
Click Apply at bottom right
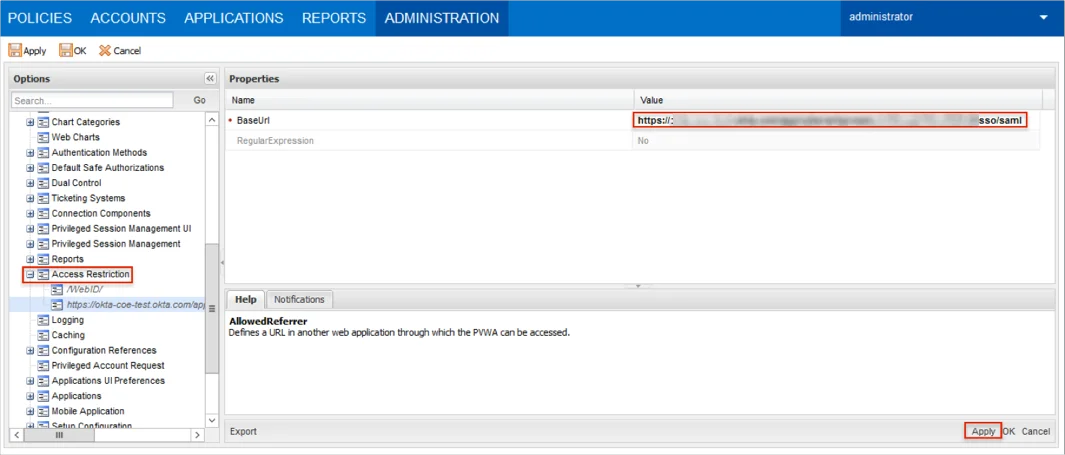(983, 431)
